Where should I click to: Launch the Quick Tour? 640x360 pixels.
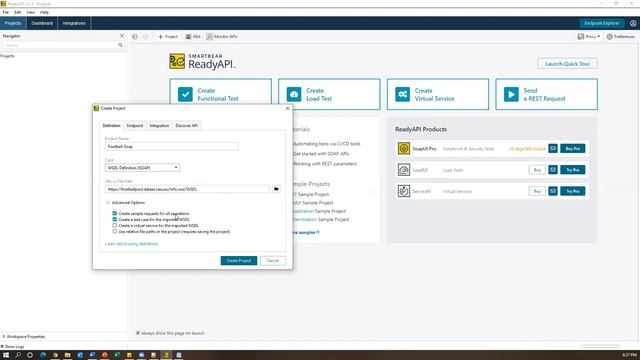(x=567, y=64)
